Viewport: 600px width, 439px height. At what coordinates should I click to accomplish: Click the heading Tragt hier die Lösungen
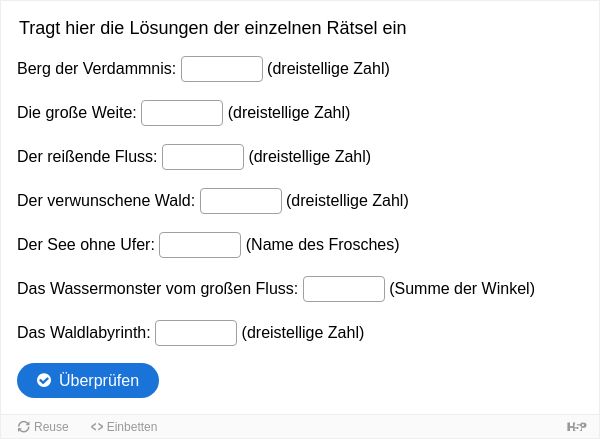click(213, 28)
